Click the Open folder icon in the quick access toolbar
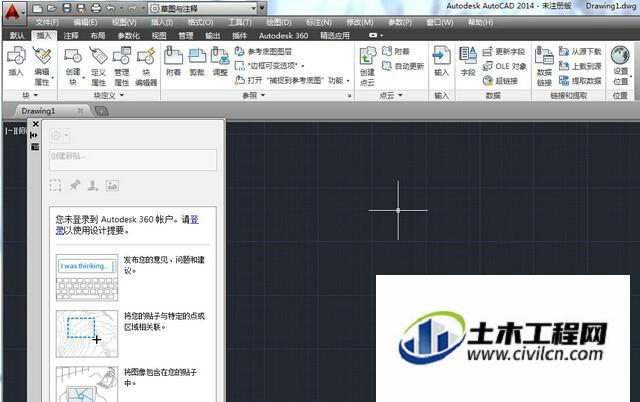Screen dimensions: 640x402 tap(52, 8)
